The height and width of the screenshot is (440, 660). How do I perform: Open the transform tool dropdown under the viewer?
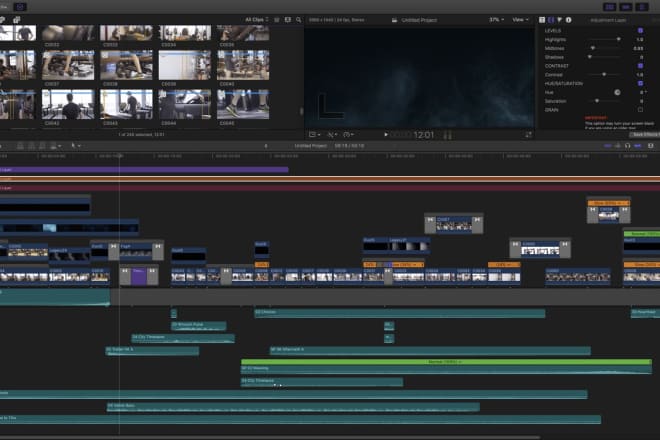(x=315, y=135)
